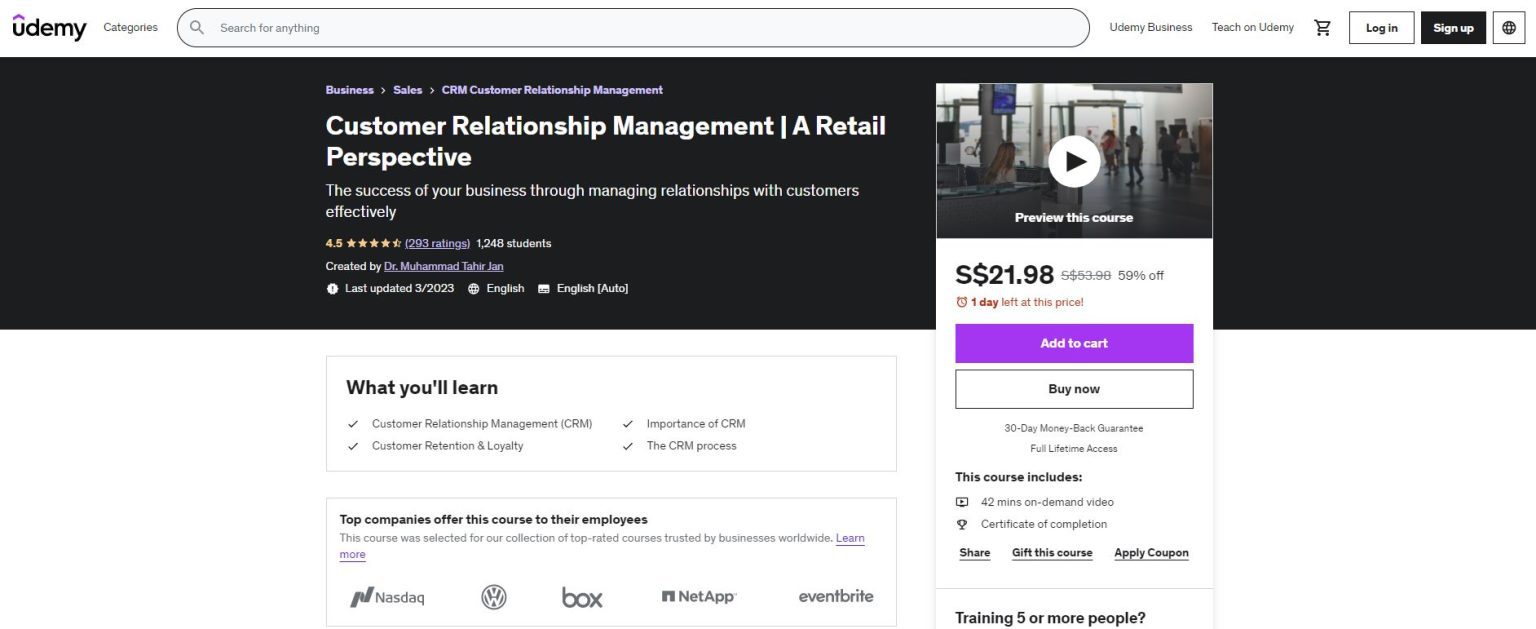This screenshot has height=629, width=1536.
Task: Sign up for a Udemy account
Action: [x=1452, y=27]
